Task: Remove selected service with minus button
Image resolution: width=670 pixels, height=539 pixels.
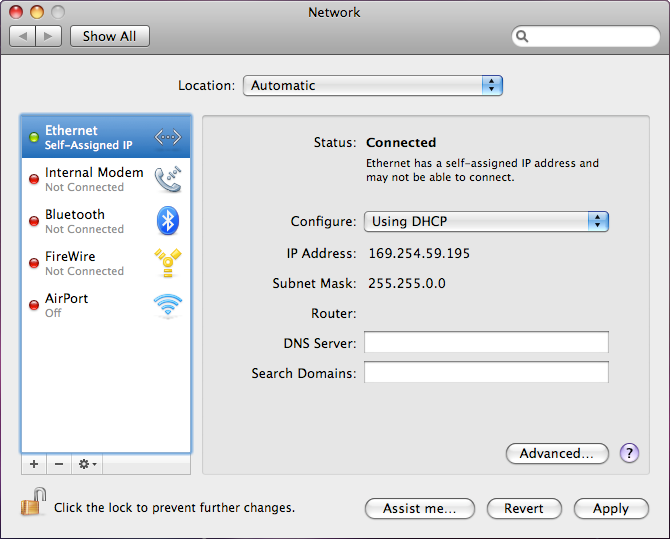Action: click(x=58, y=464)
